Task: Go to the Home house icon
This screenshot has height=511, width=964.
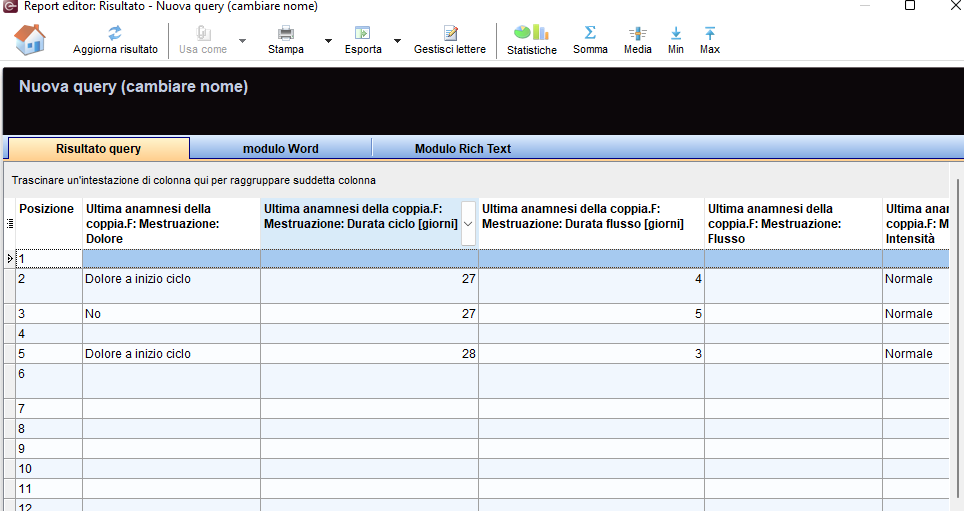Action: coord(30,39)
